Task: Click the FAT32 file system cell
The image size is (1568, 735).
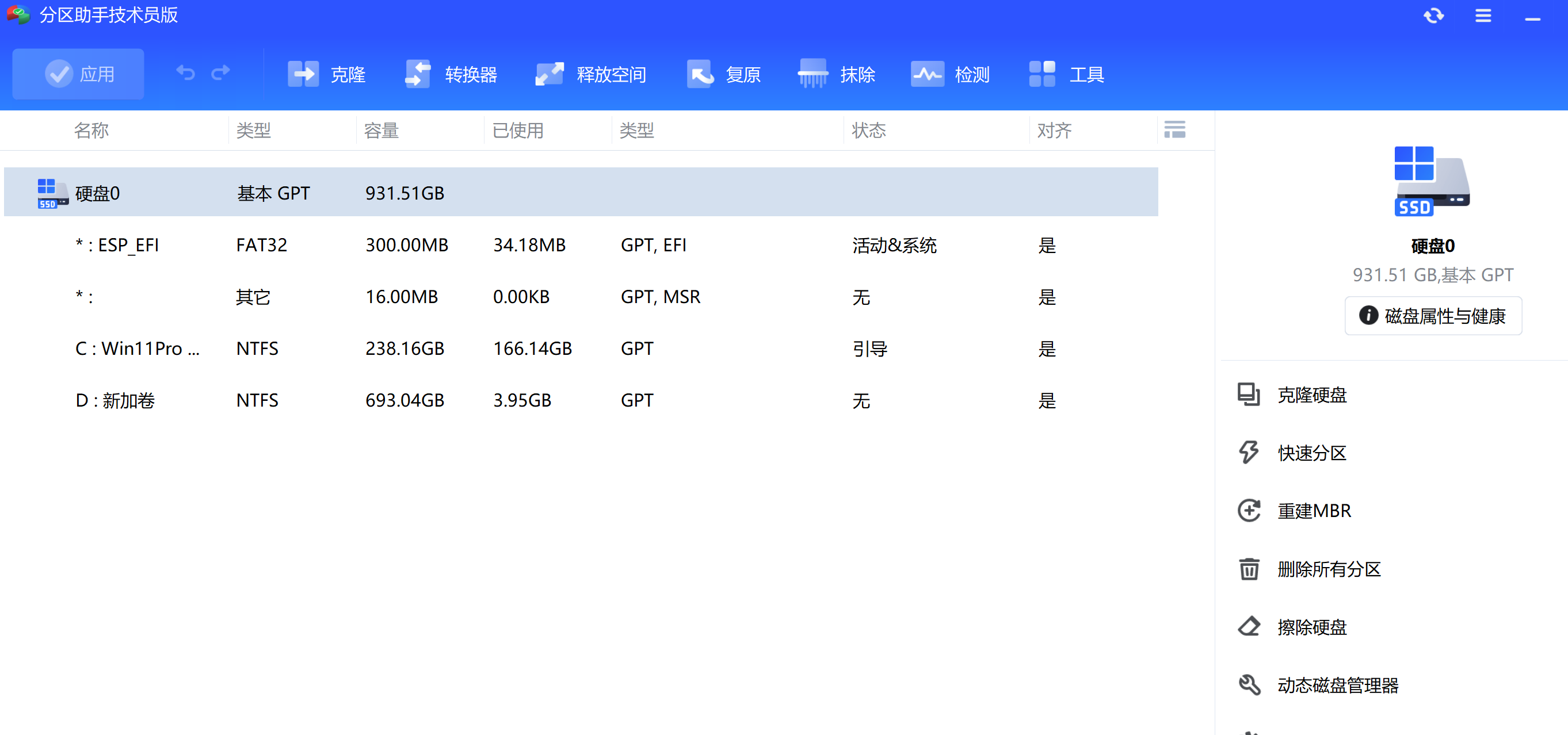Action: (261, 244)
